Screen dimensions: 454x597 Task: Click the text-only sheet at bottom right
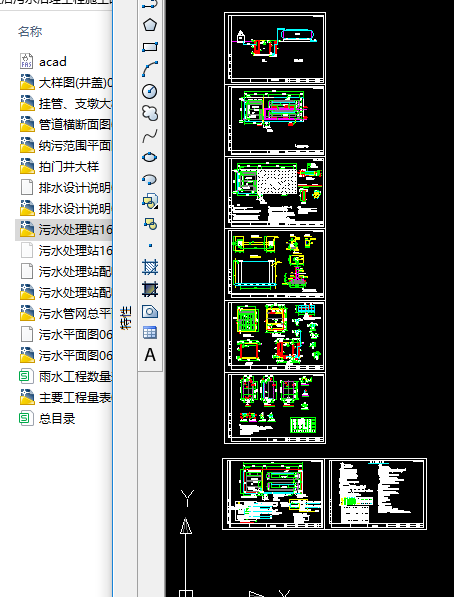pyautogui.click(x=377, y=494)
